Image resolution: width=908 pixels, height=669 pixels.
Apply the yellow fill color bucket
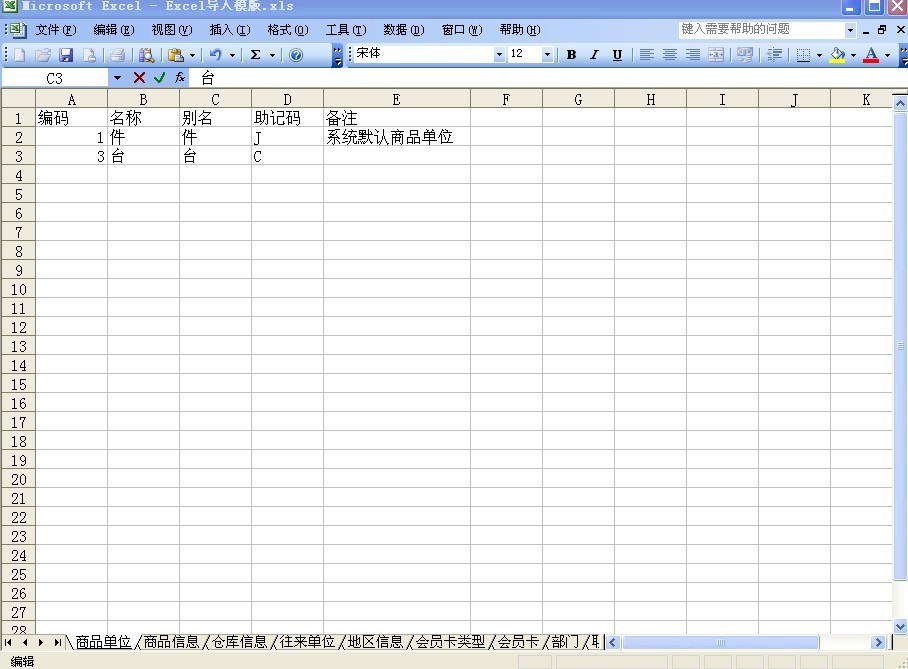tap(837, 55)
